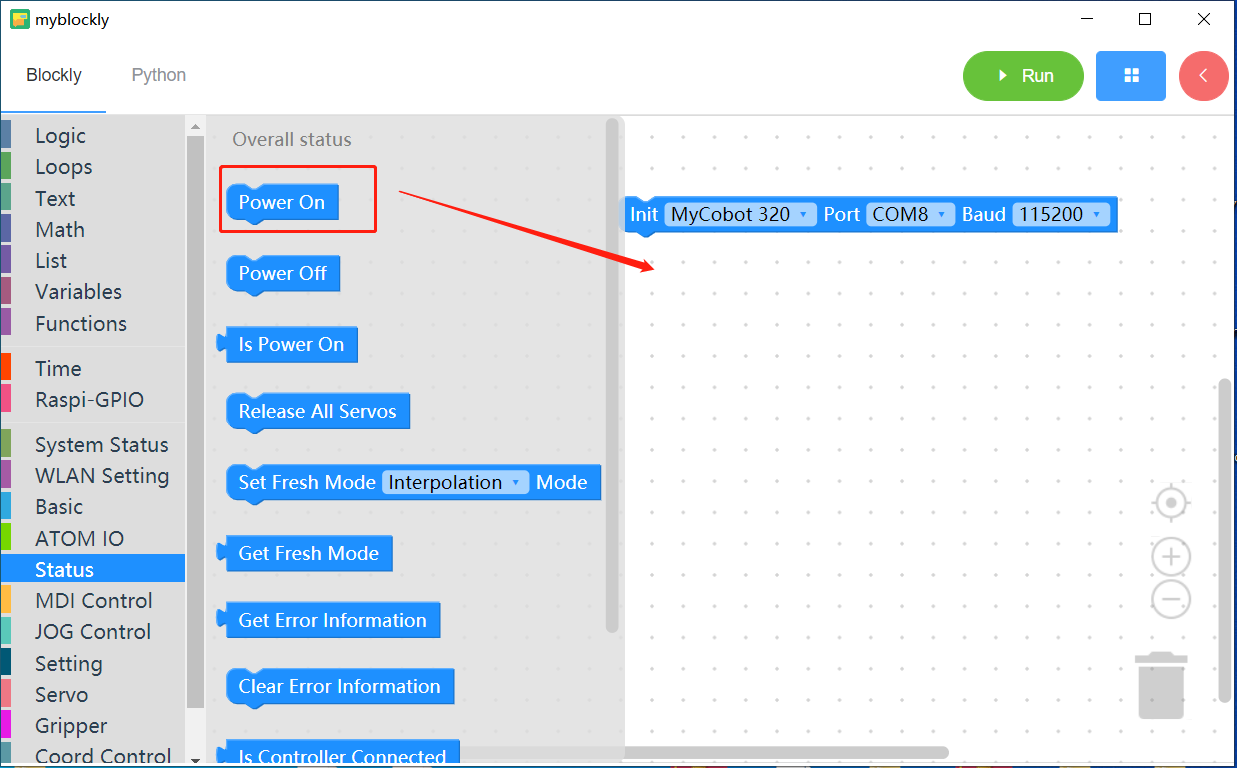The height and width of the screenshot is (768, 1237).
Task: Zoom out the workspace with minus icon
Action: click(1171, 599)
